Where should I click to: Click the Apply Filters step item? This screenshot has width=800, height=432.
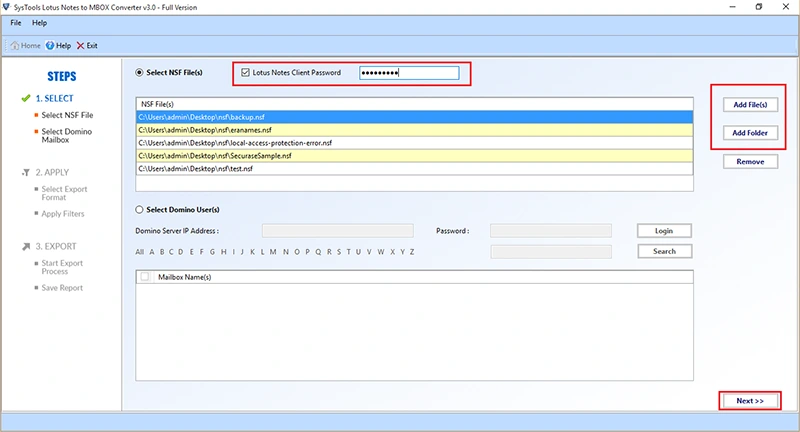point(63,214)
